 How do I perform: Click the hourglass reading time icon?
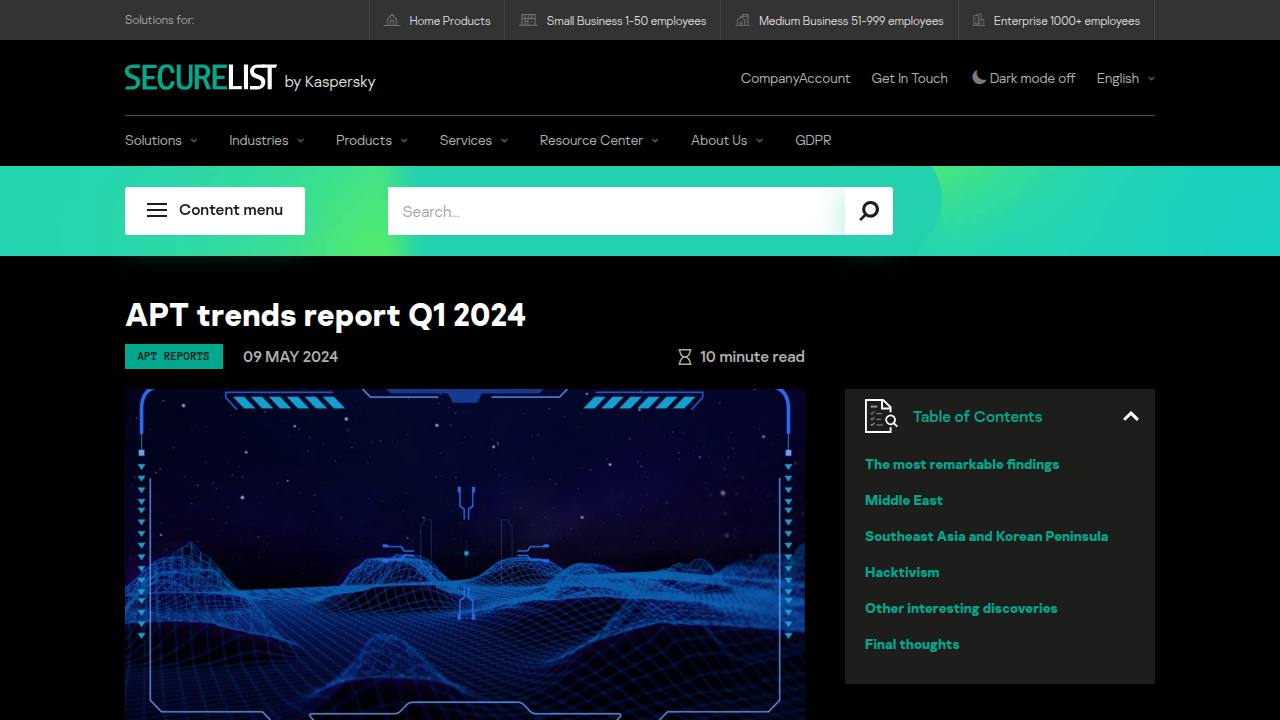(x=685, y=357)
